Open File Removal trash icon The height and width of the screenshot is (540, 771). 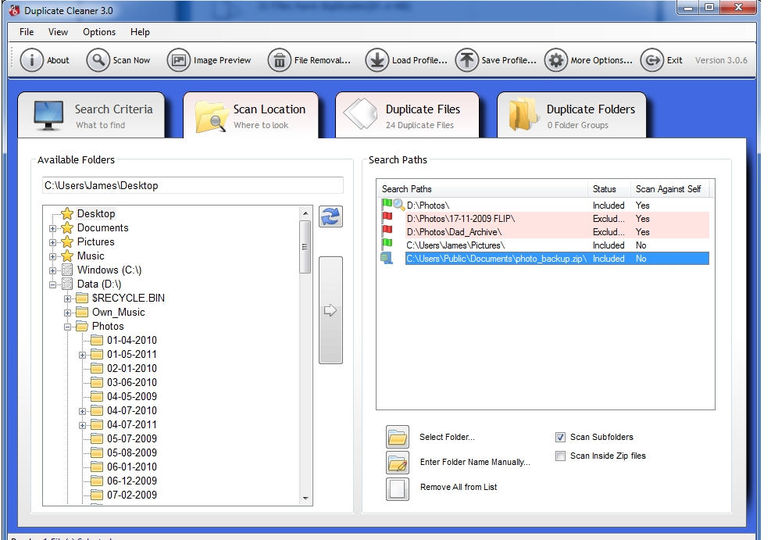[x=279, y=60]
